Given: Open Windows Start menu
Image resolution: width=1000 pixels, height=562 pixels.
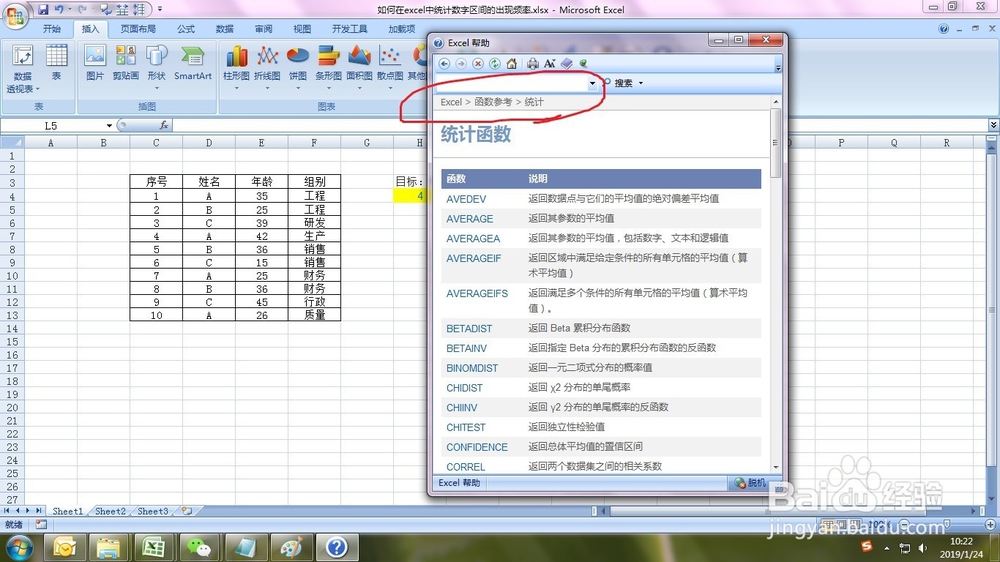Looking at the screenshot, I should coord(18,547).
